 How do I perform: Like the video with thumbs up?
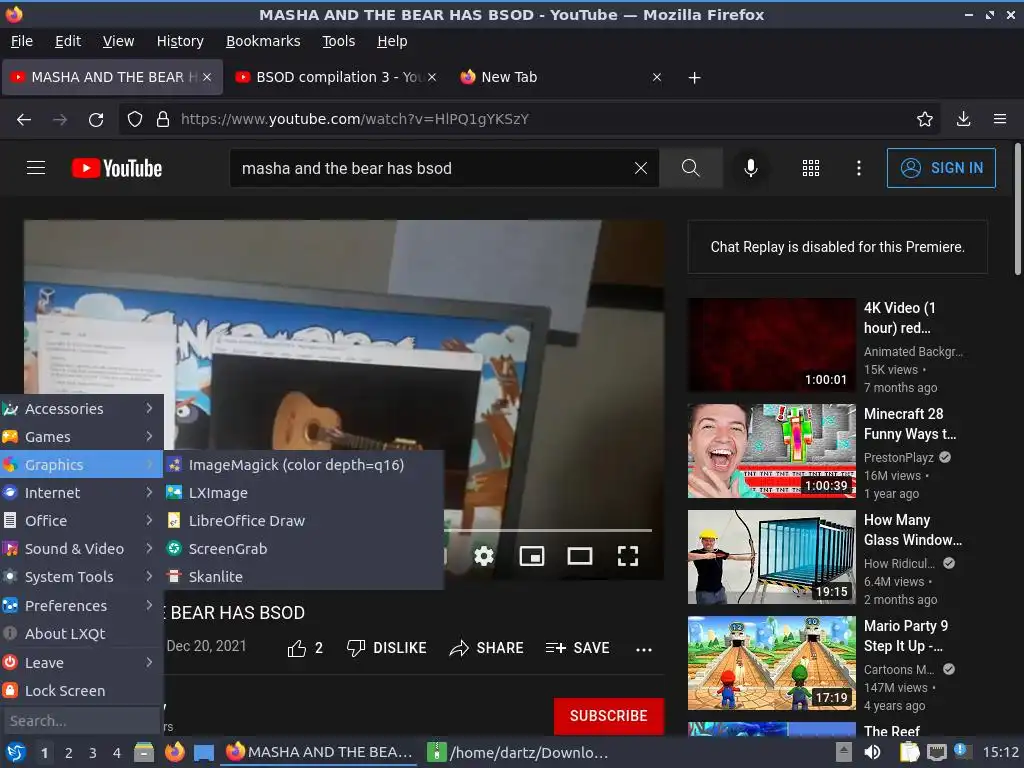tap(304, 648)
